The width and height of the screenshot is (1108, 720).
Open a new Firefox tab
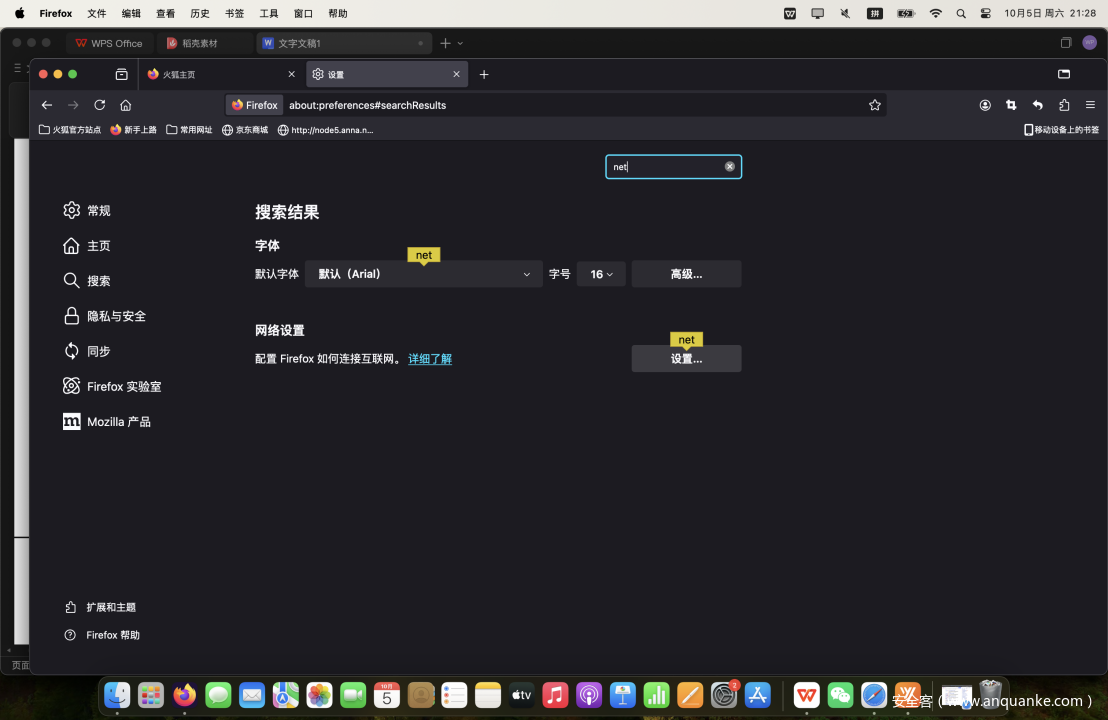[484, 74]
